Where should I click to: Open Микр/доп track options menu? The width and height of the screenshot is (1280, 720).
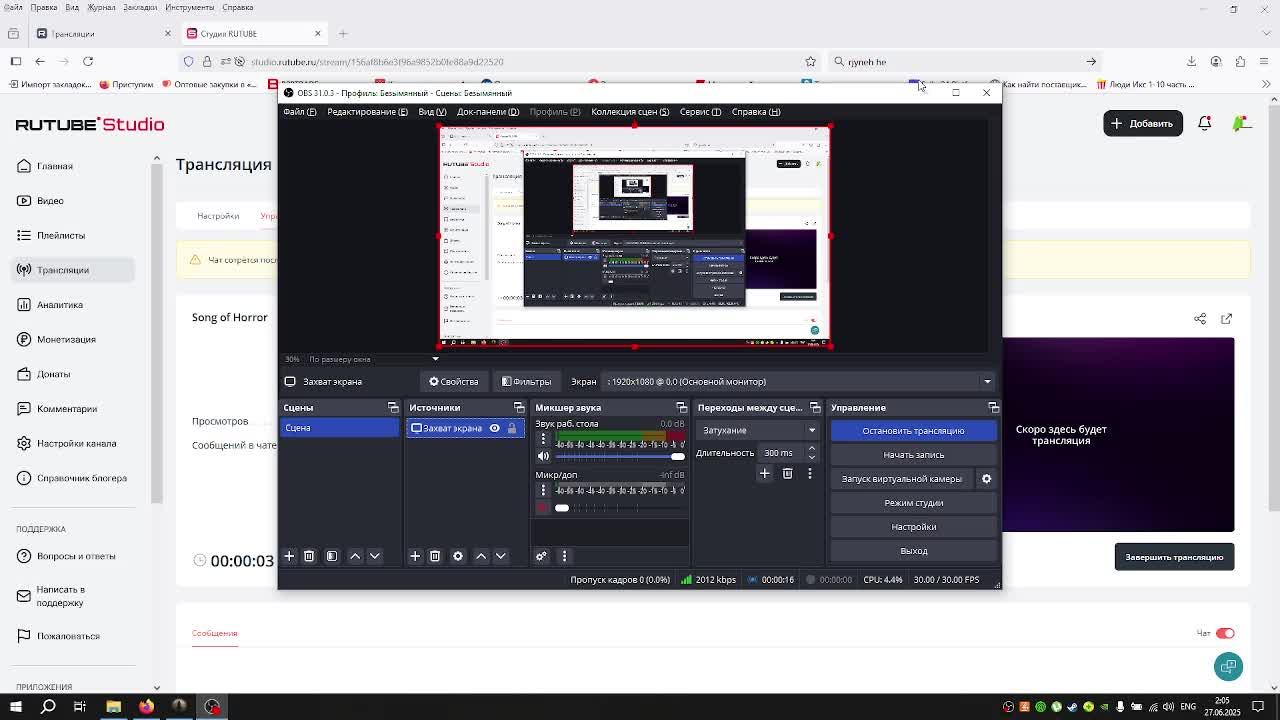pos(543,490)
